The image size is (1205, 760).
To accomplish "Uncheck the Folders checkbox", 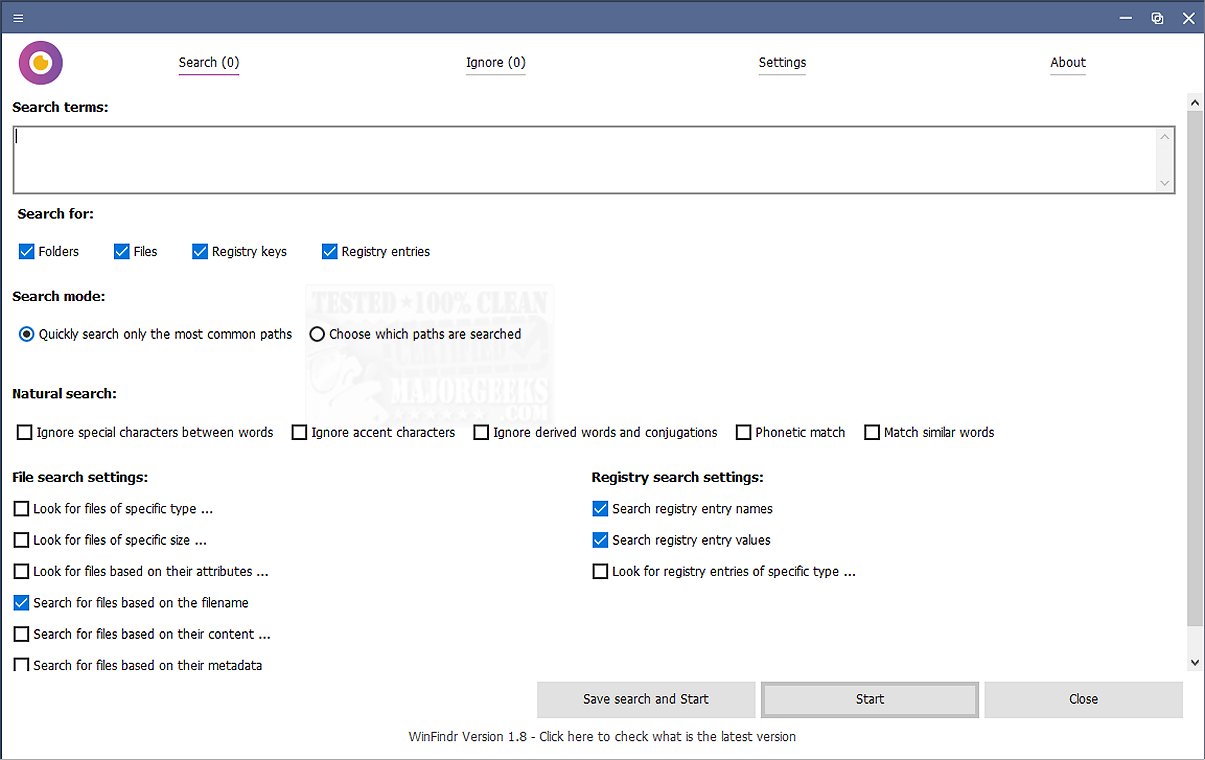I will point(27,252).
